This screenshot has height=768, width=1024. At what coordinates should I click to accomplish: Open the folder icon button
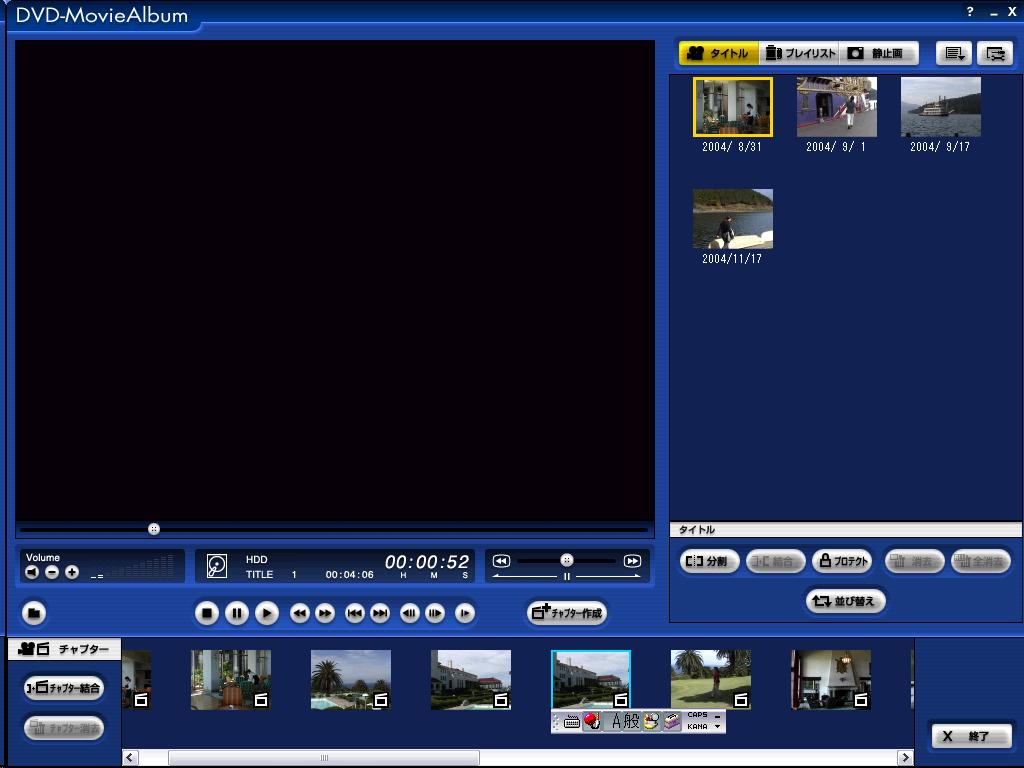coord(34,613)
